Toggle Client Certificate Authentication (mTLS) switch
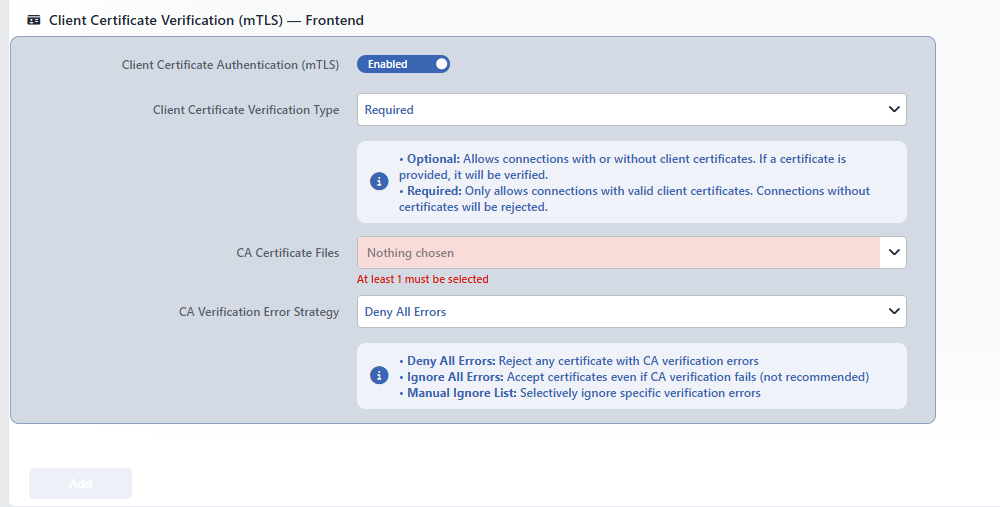 click(403, 64)
